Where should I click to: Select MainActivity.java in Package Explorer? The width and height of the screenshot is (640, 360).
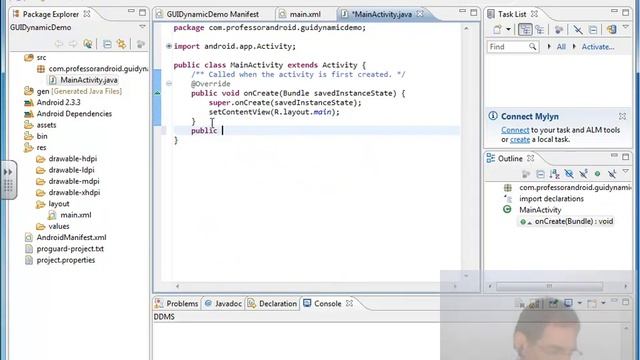click(89, 80)
